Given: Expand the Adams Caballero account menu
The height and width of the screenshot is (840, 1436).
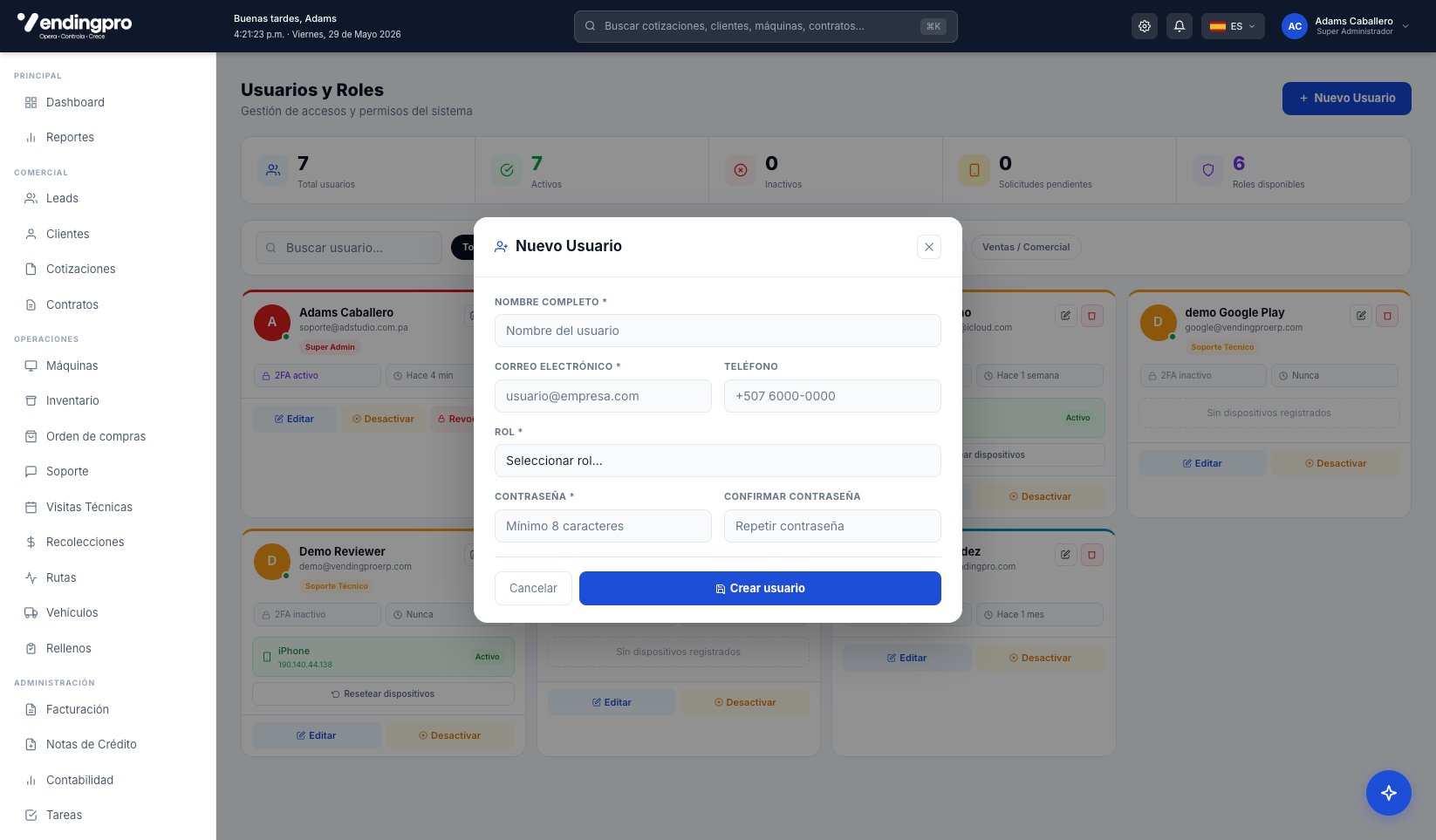Looking at the screenshot, I should point(1345,26).
